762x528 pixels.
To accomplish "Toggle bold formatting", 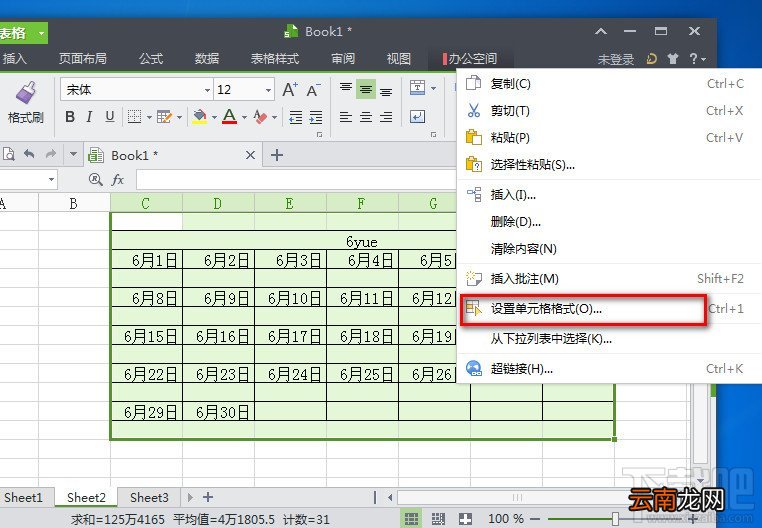I will (70, 117).
